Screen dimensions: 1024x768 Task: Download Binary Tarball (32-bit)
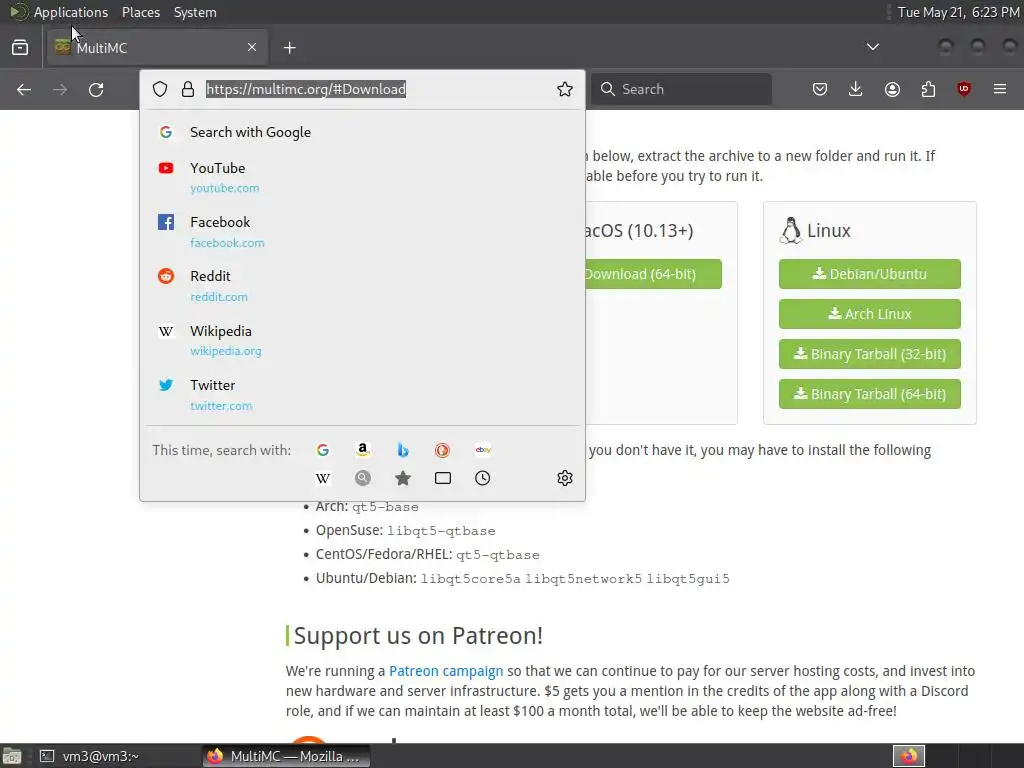pyautogui.click(x=869, y=354)
